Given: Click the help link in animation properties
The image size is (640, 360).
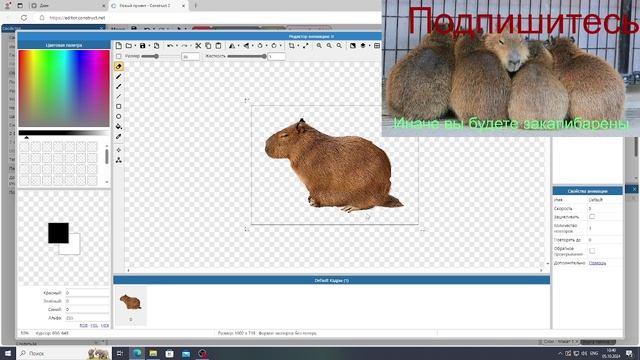Looking at the screenshot, I should (597, 263).
